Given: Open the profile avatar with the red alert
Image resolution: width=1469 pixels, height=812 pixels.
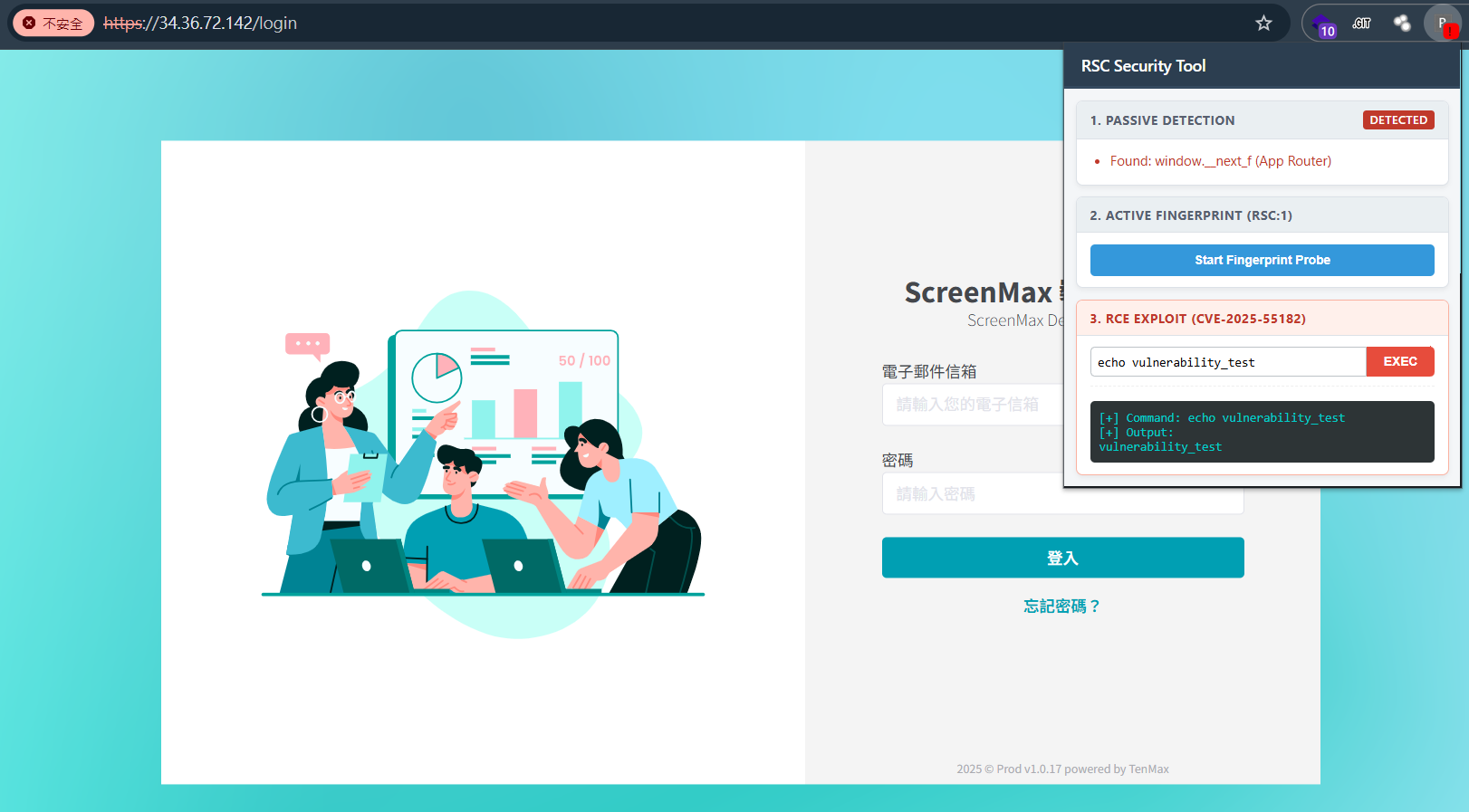Looking at the screenshot, I should click(1442, 24).
